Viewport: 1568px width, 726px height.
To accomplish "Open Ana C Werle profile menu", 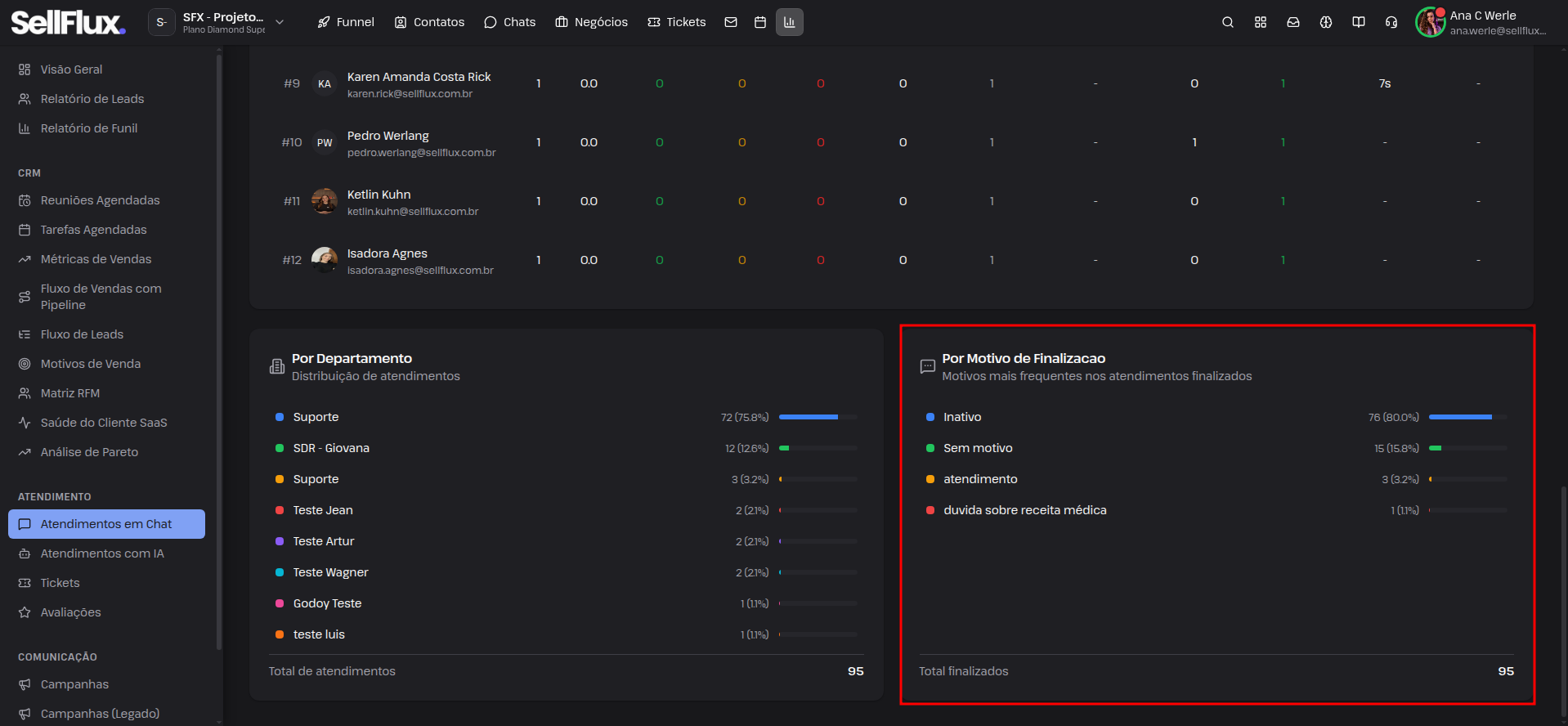I will click(x=1481, y=22).
